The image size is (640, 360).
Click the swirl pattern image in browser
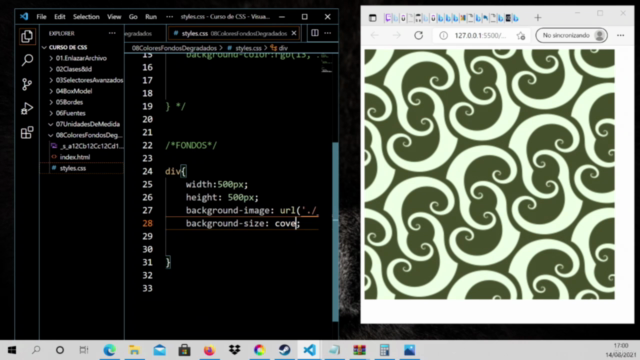click(489, 174)
